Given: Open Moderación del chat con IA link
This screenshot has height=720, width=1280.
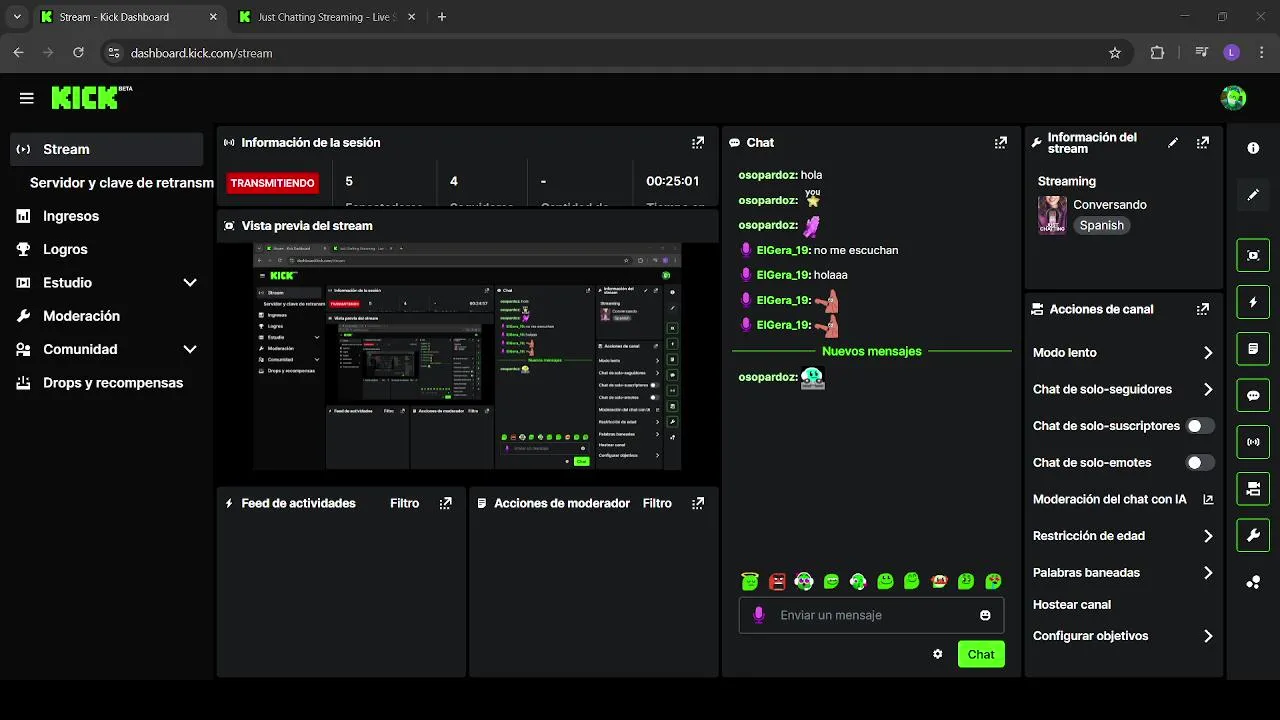Looking at the screenshot, I should tap(1123, 499).
